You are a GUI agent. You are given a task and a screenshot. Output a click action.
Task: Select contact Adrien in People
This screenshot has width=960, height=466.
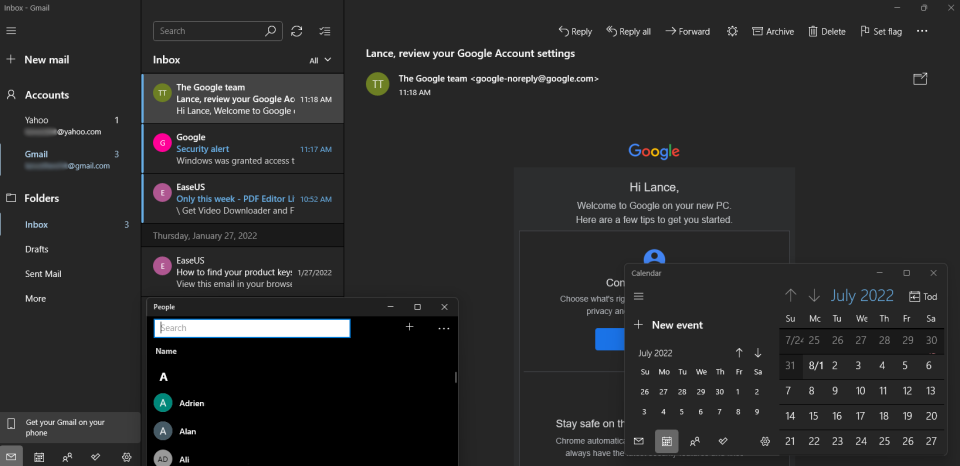click(x=302, y=403)
